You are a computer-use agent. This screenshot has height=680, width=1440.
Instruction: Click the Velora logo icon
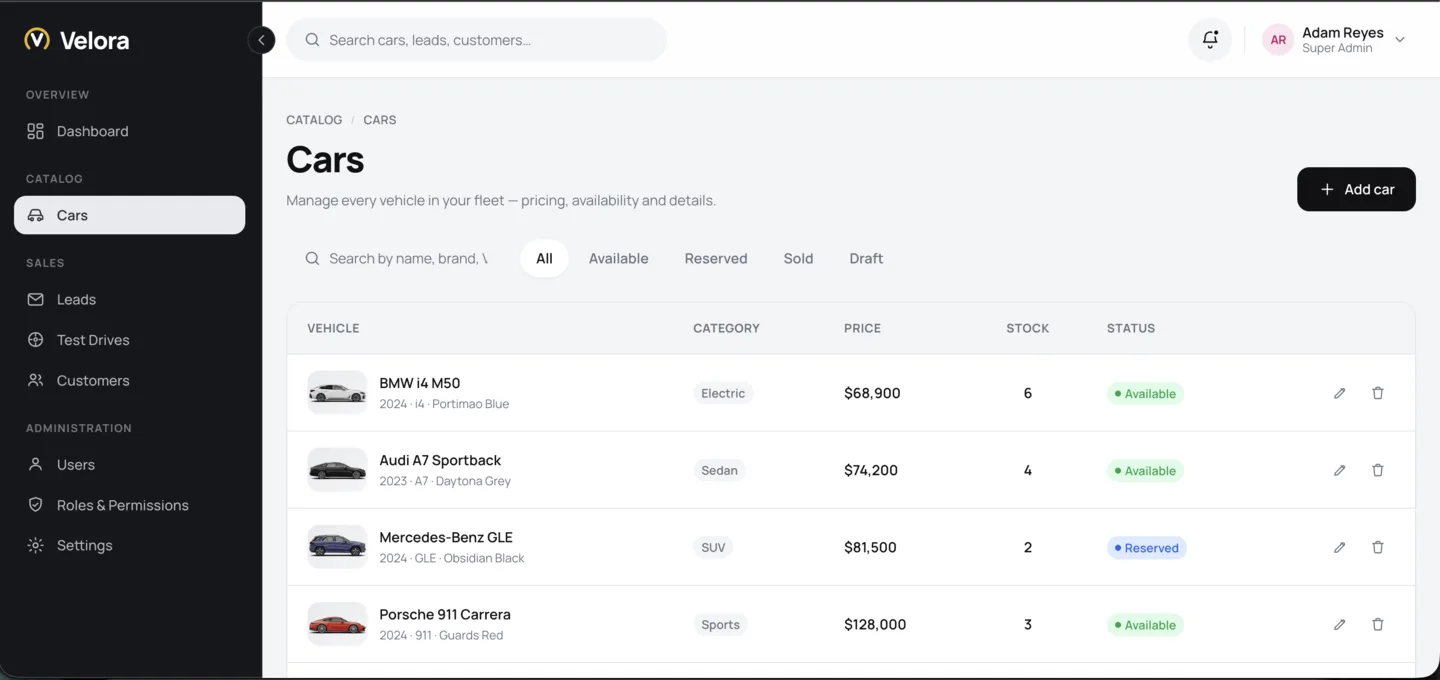pyautogui.click(x=37, y=39)
